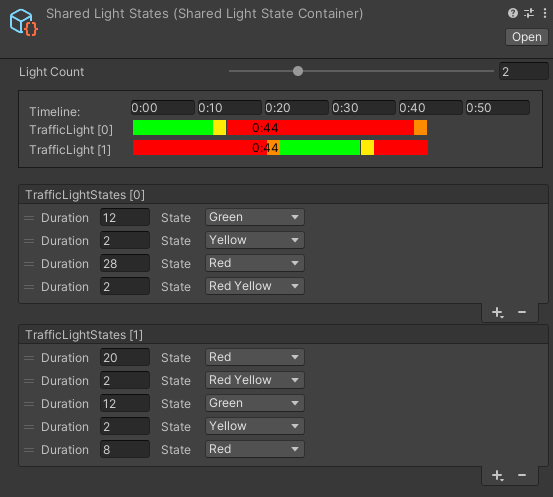Edit the Duration 28 field
This screenshot has width=553, height=497.
pyautogui.click(x=125, y=263)
